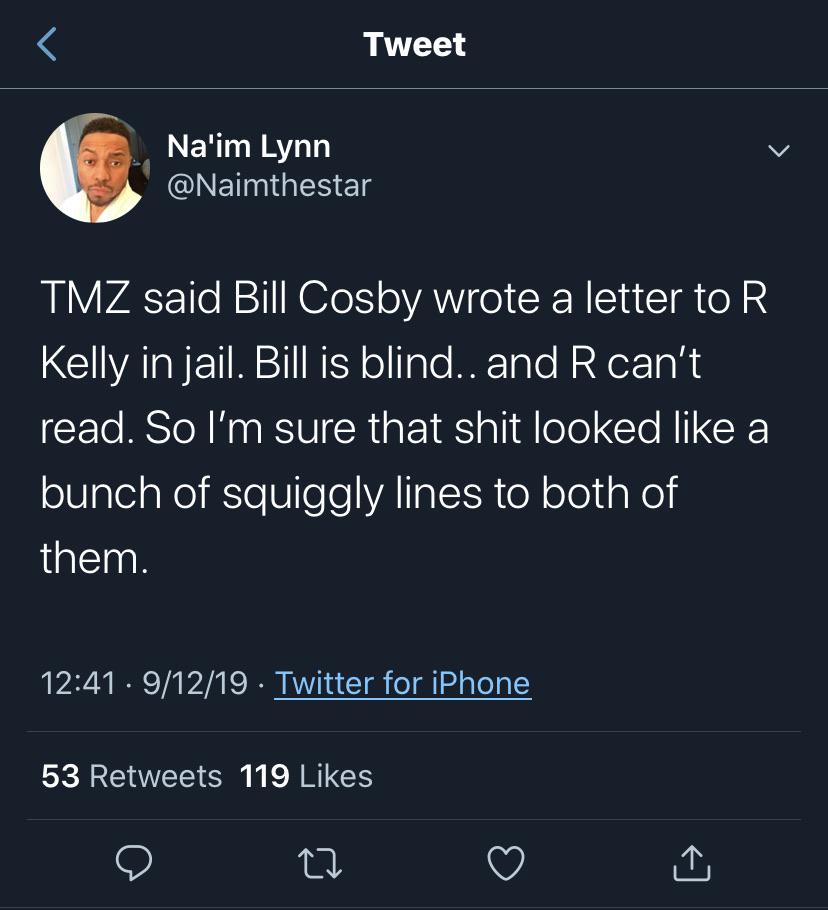
Task: Click the 9/12/19 date
Action: [x=196, y=683]
